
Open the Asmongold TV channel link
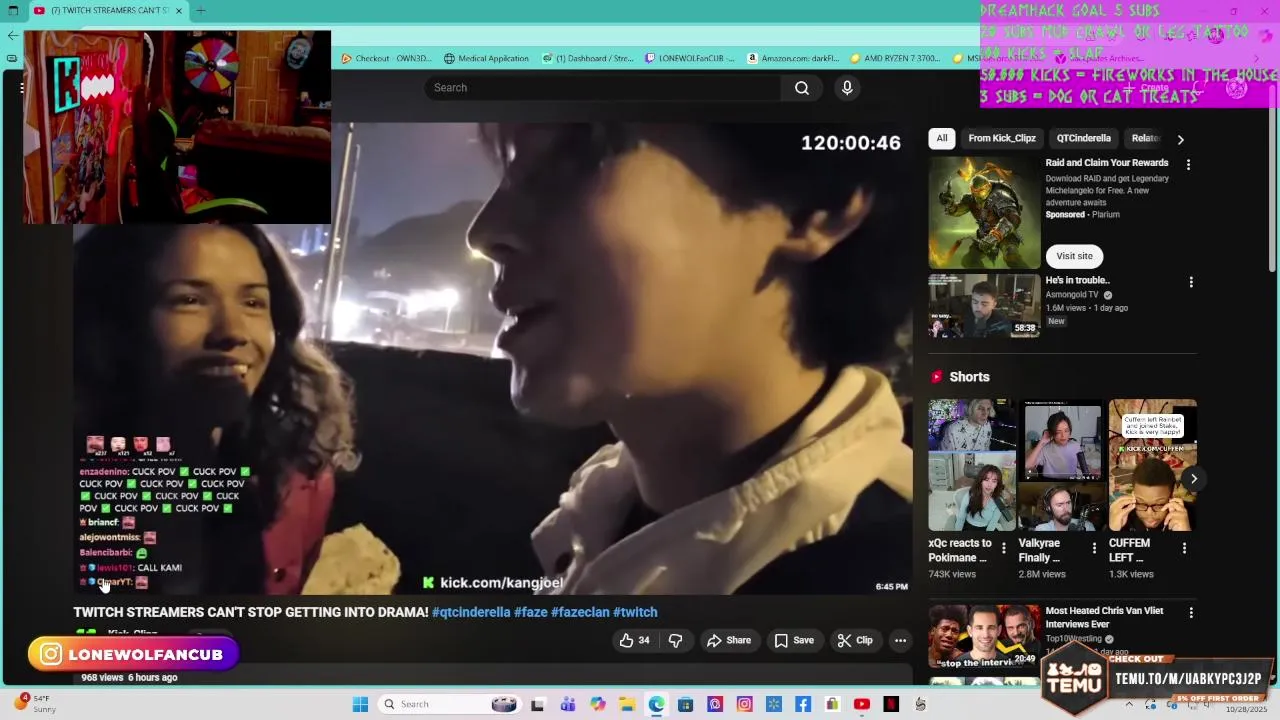pos(1072,295)
